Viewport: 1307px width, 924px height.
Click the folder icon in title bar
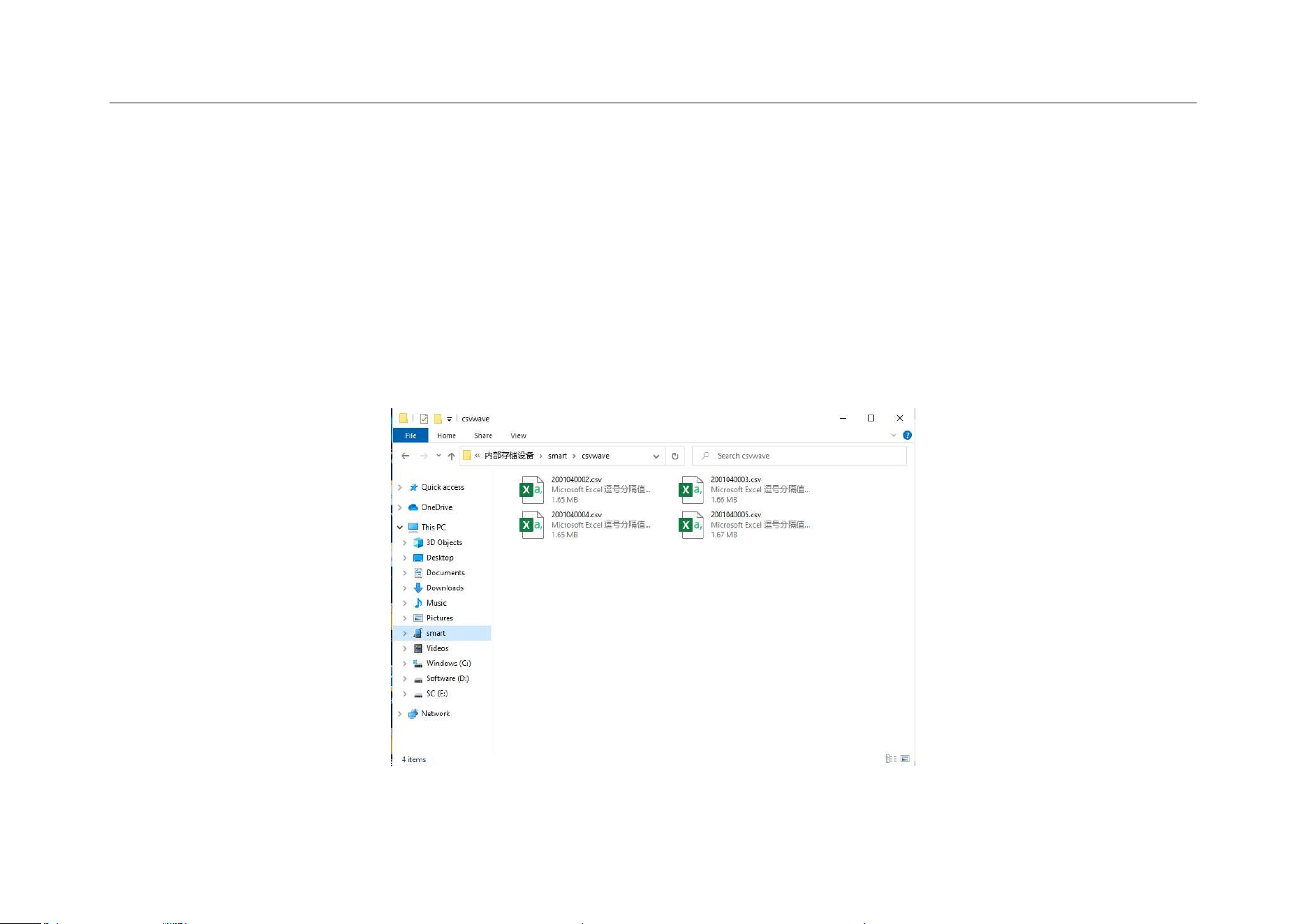(x=404, y=419)
